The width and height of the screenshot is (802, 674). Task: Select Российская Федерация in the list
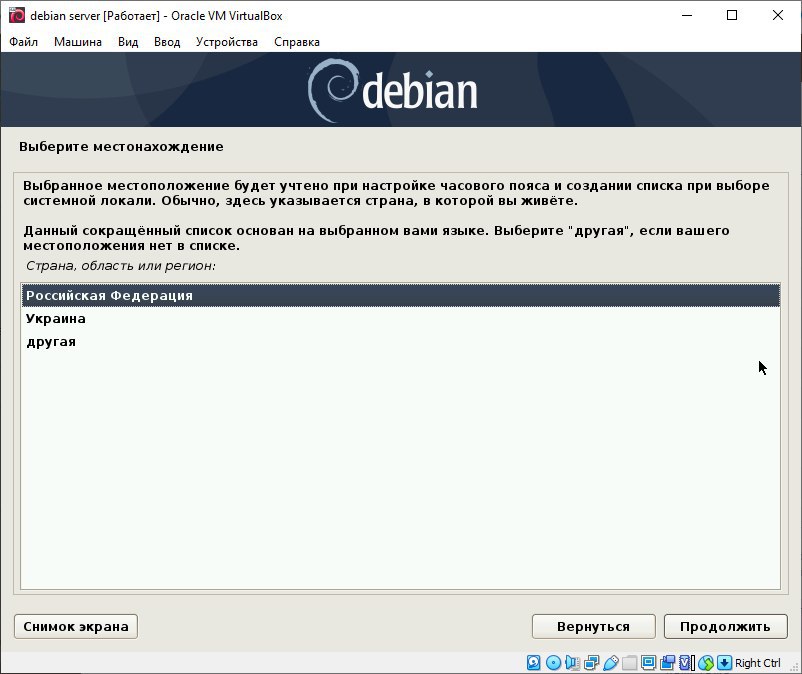pyautogui.click(x=400, y=296)
